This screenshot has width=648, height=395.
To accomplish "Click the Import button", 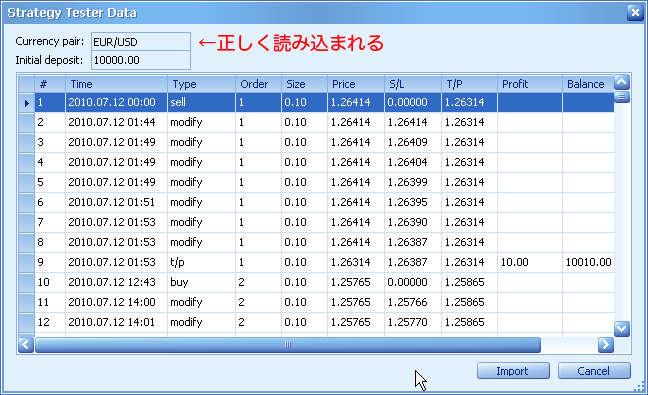I will pos(513,371).
